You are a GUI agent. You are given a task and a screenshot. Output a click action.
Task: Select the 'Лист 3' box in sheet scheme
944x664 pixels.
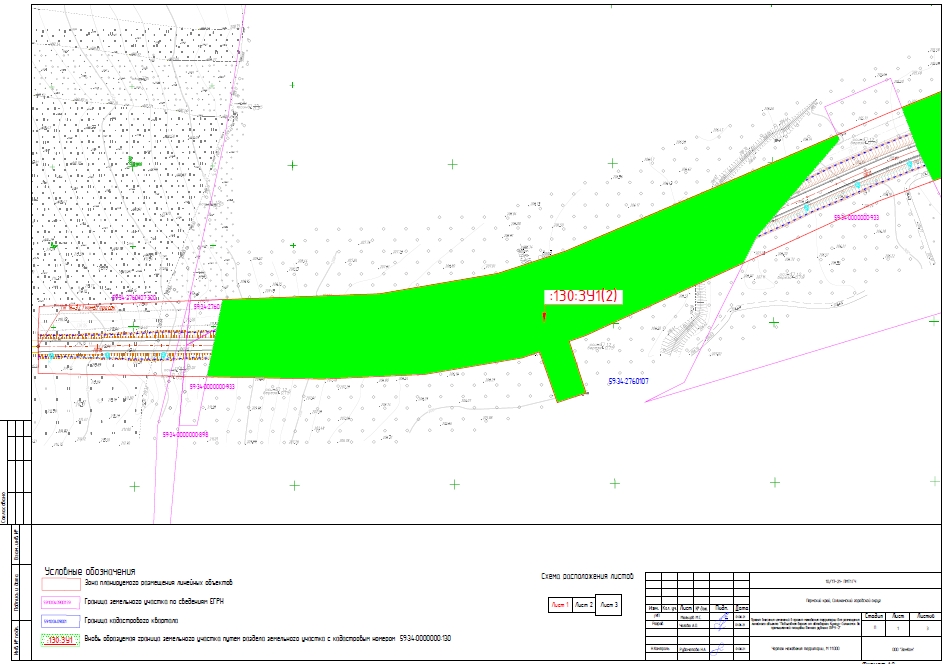pyautogui.click(x=608, y=605)
